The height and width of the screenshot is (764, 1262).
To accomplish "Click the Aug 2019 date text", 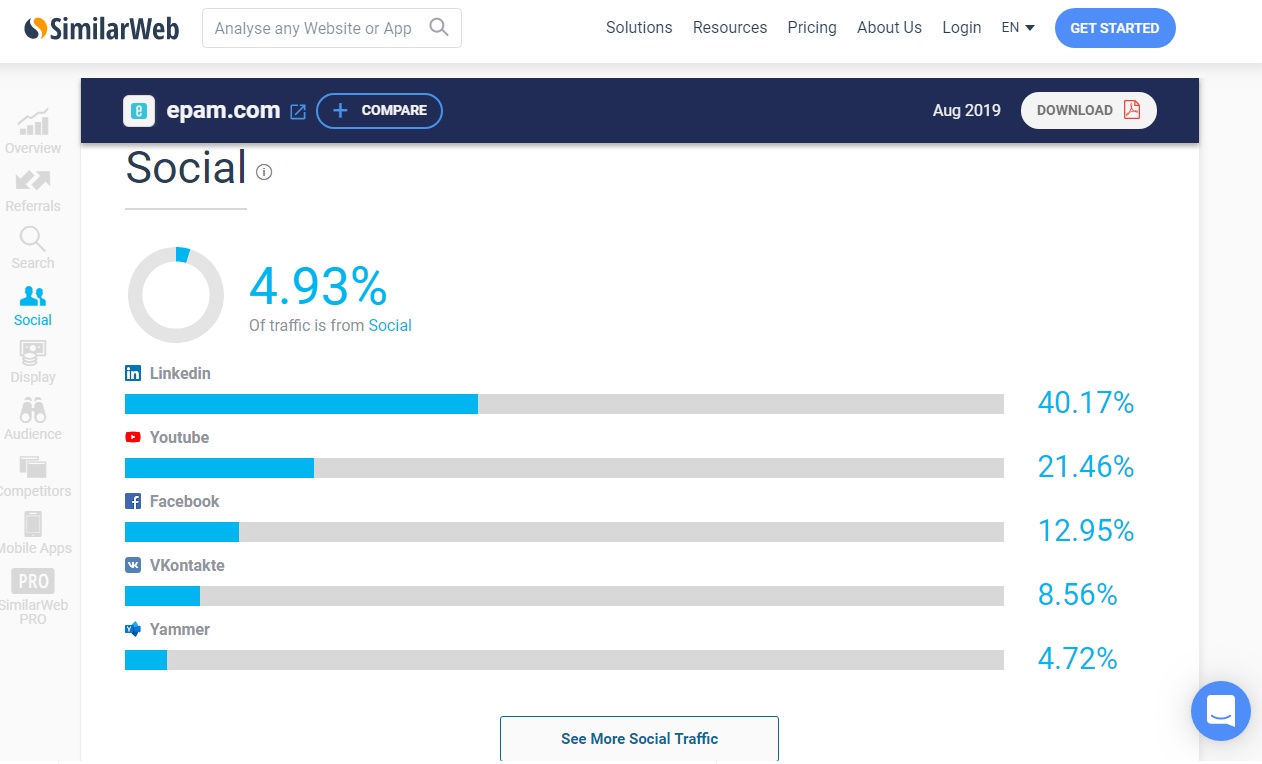I will 967,111.
